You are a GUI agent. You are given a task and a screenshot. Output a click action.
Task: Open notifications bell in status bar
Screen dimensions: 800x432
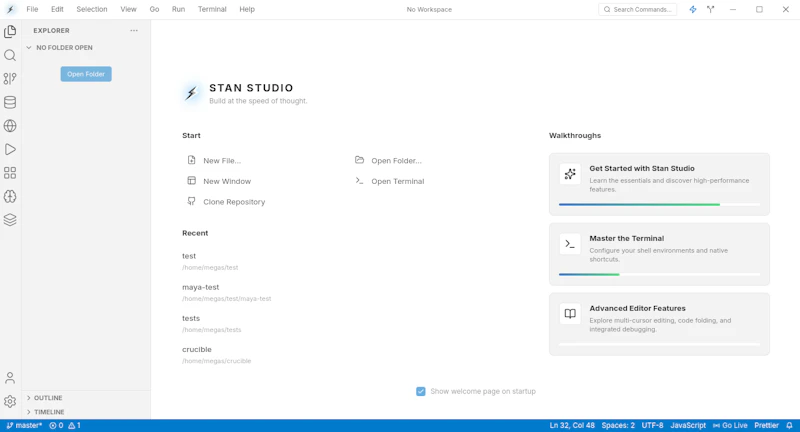[789, 425]
